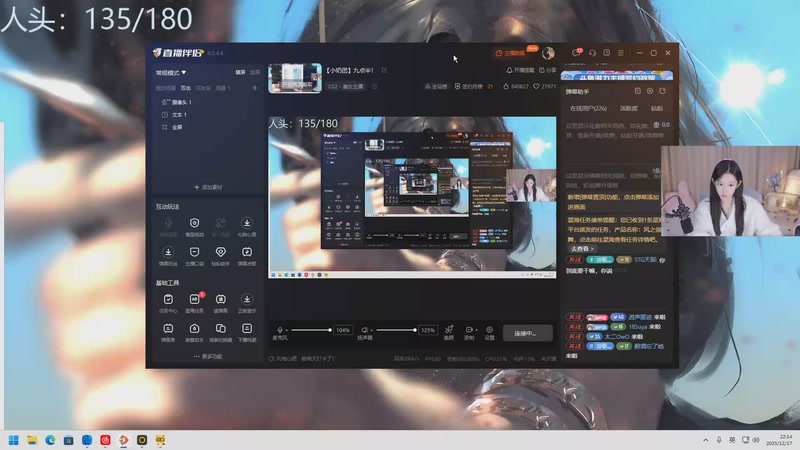Click microphone volume 104% field
Image resolution: width=800 pixels, height=450 pixels.
click(343, 330)
